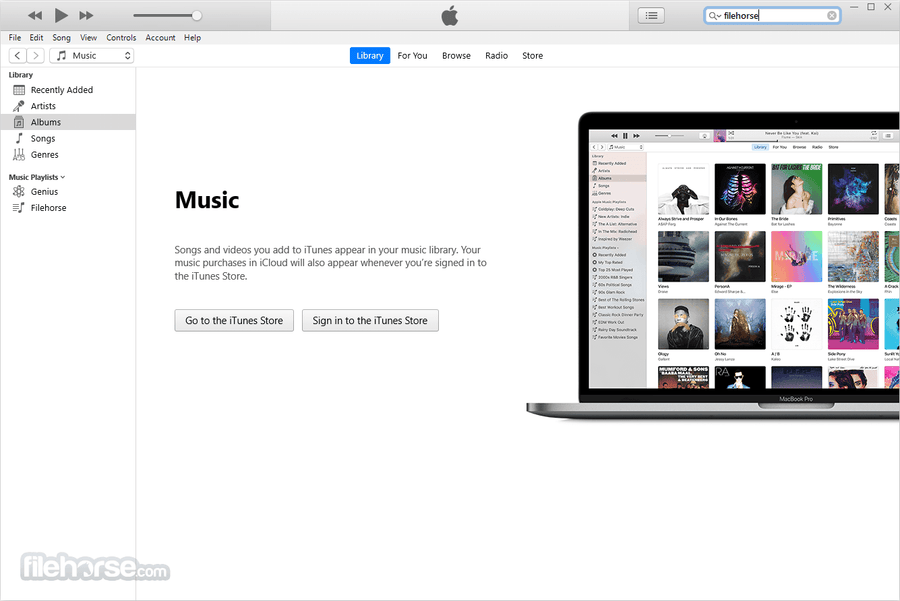
Task: Select Albums in the sidebar
Action: (68, 122)
